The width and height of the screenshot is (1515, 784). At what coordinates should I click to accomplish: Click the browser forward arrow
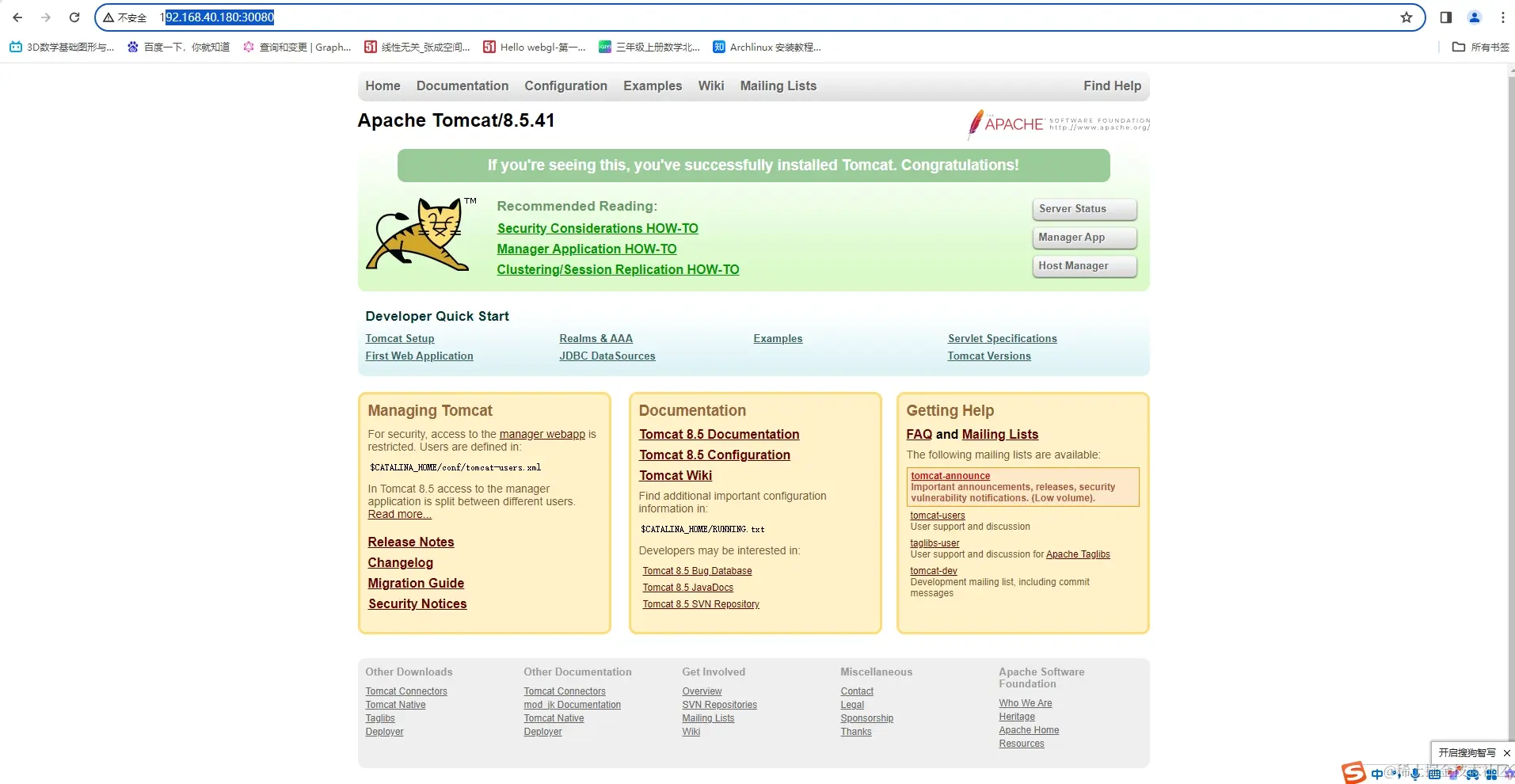(46, 17)
